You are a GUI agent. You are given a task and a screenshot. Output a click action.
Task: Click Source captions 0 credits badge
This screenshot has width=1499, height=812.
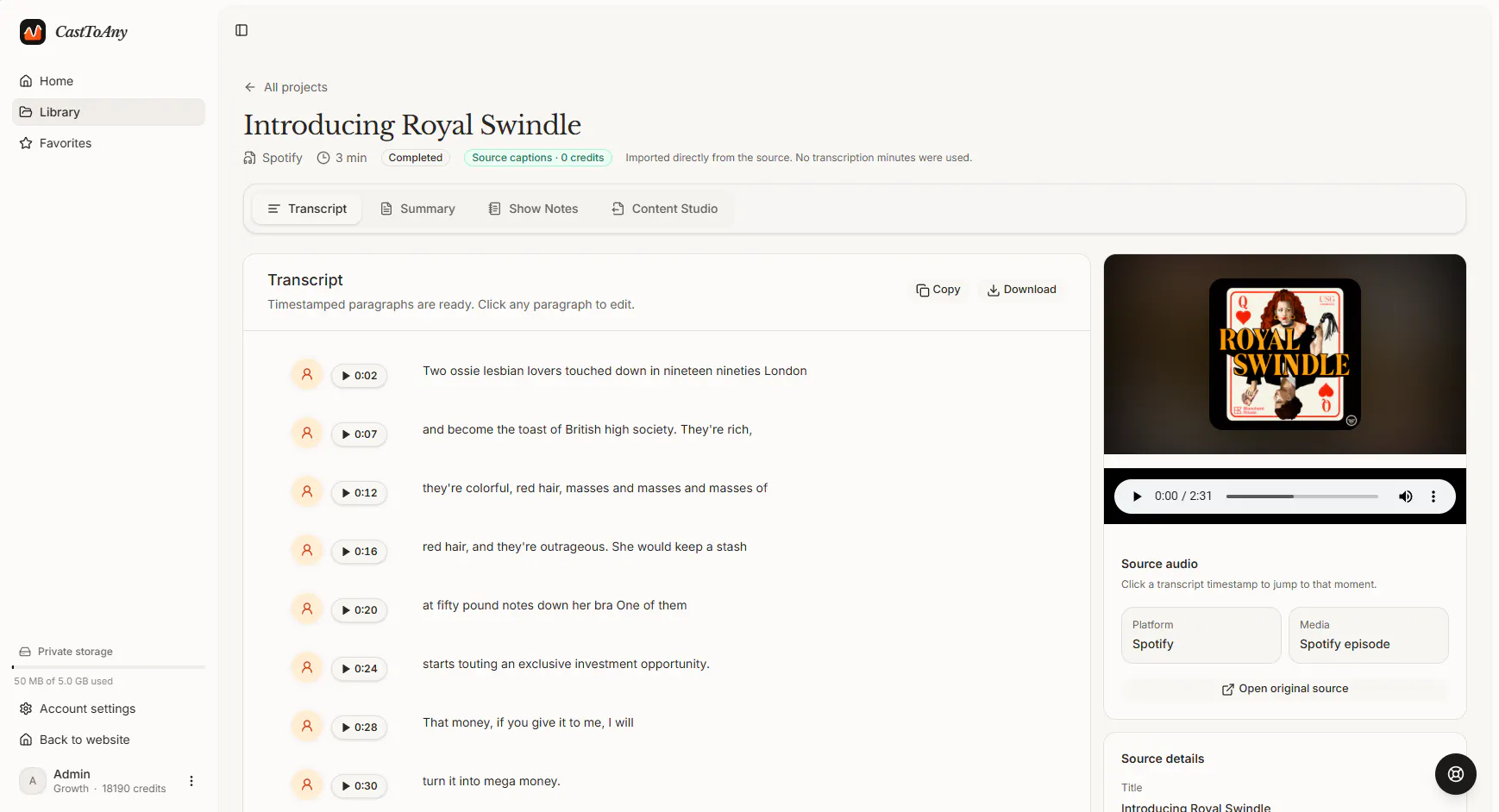tap(538, 158)
